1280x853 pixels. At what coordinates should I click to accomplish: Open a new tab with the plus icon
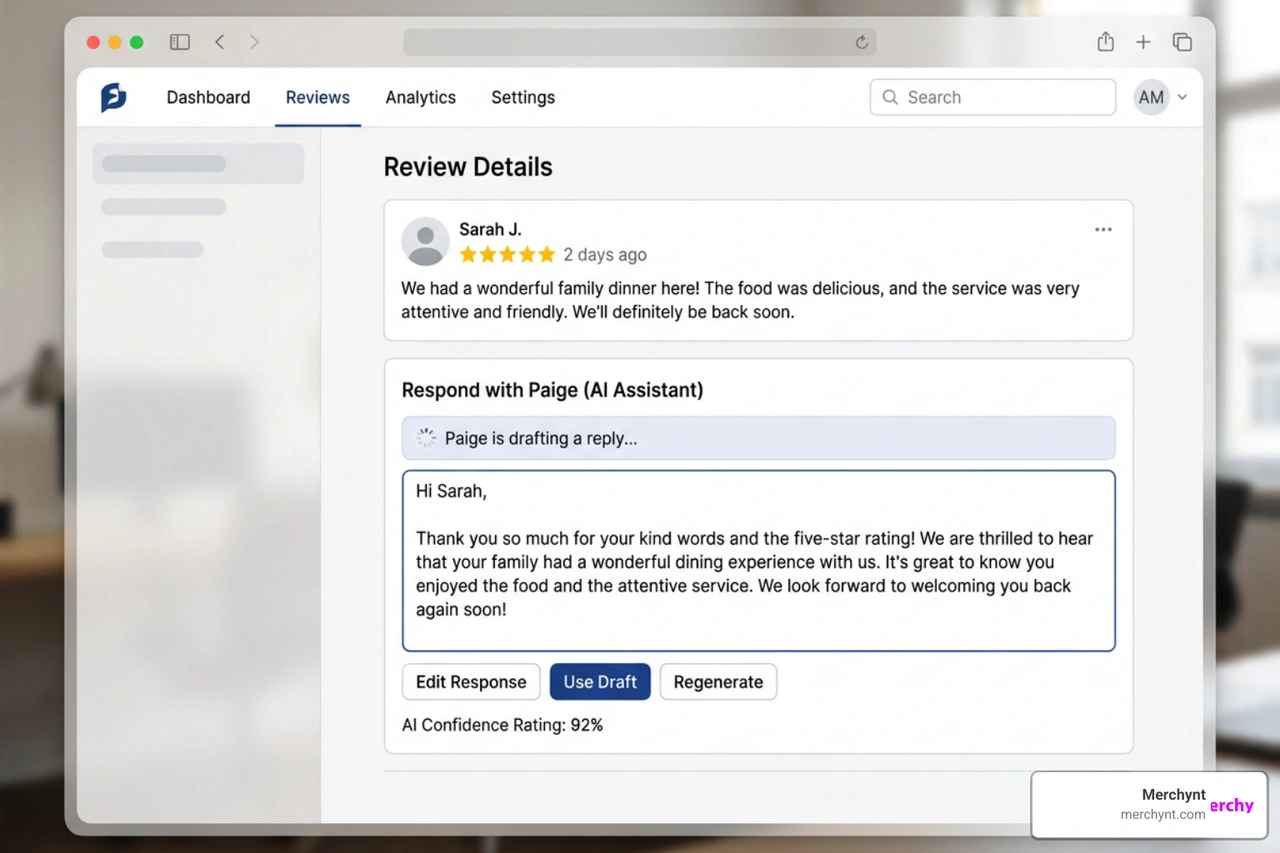(1143, 42)
